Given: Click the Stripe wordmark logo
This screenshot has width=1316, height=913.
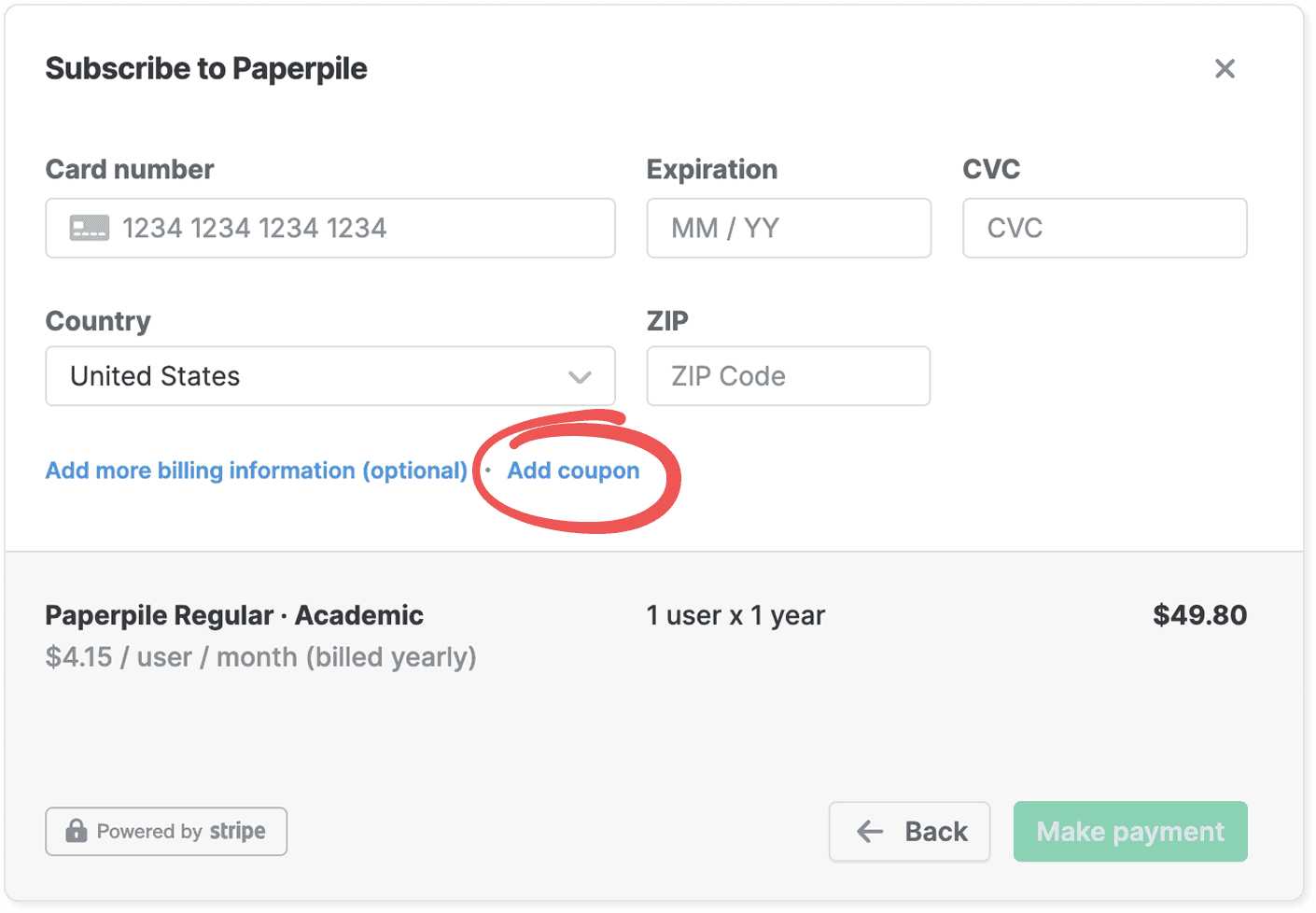Looking at the screenshot, I should pyautogui.click(x=237, y=831).
